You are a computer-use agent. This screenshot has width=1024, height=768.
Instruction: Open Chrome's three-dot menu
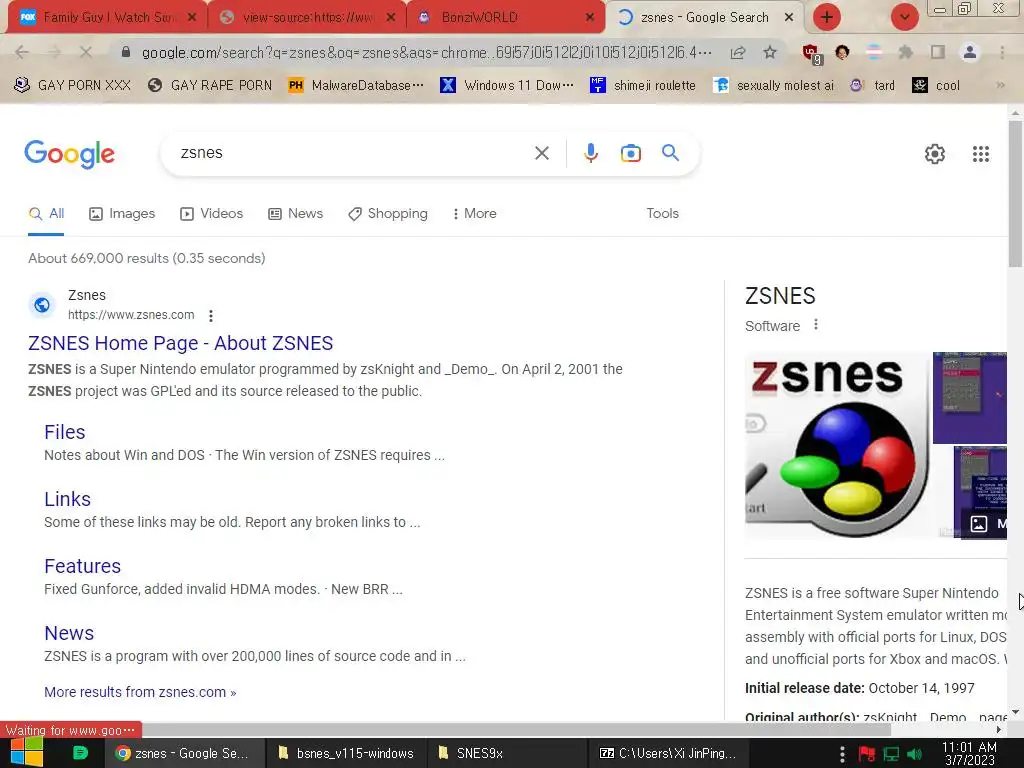click(x=1002, y=52)
